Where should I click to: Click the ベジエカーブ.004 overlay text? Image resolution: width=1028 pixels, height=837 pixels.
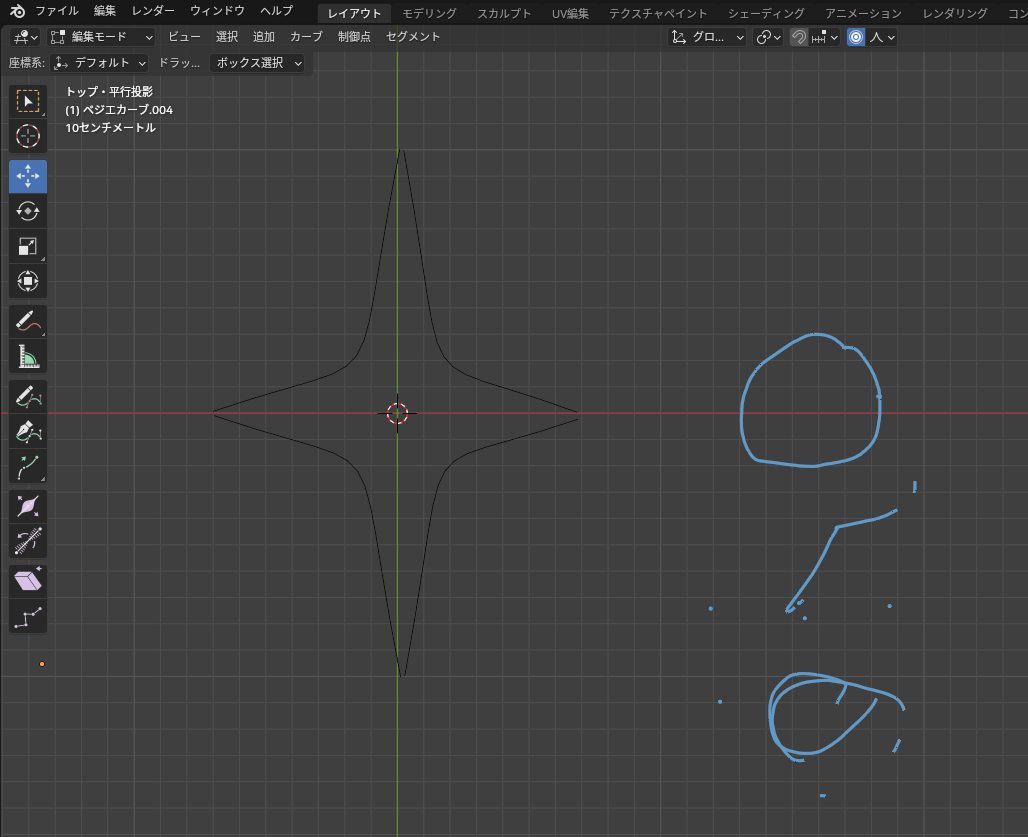(x=119, y=110)
